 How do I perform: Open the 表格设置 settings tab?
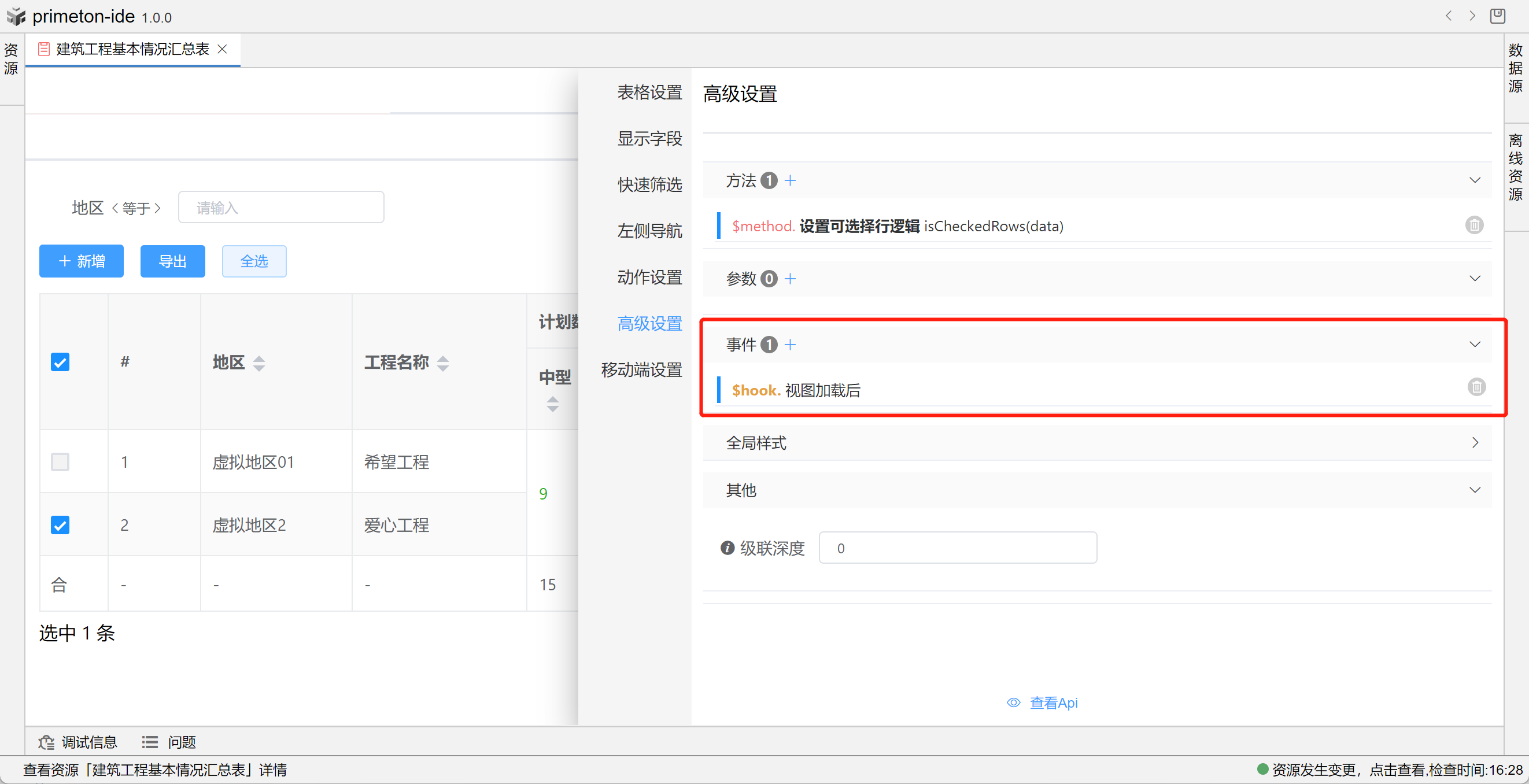[649, 93]
